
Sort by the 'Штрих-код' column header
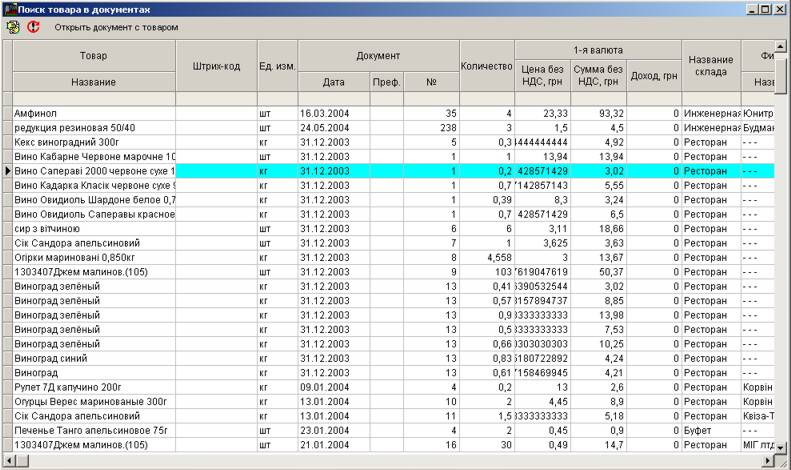pos(216,66)
